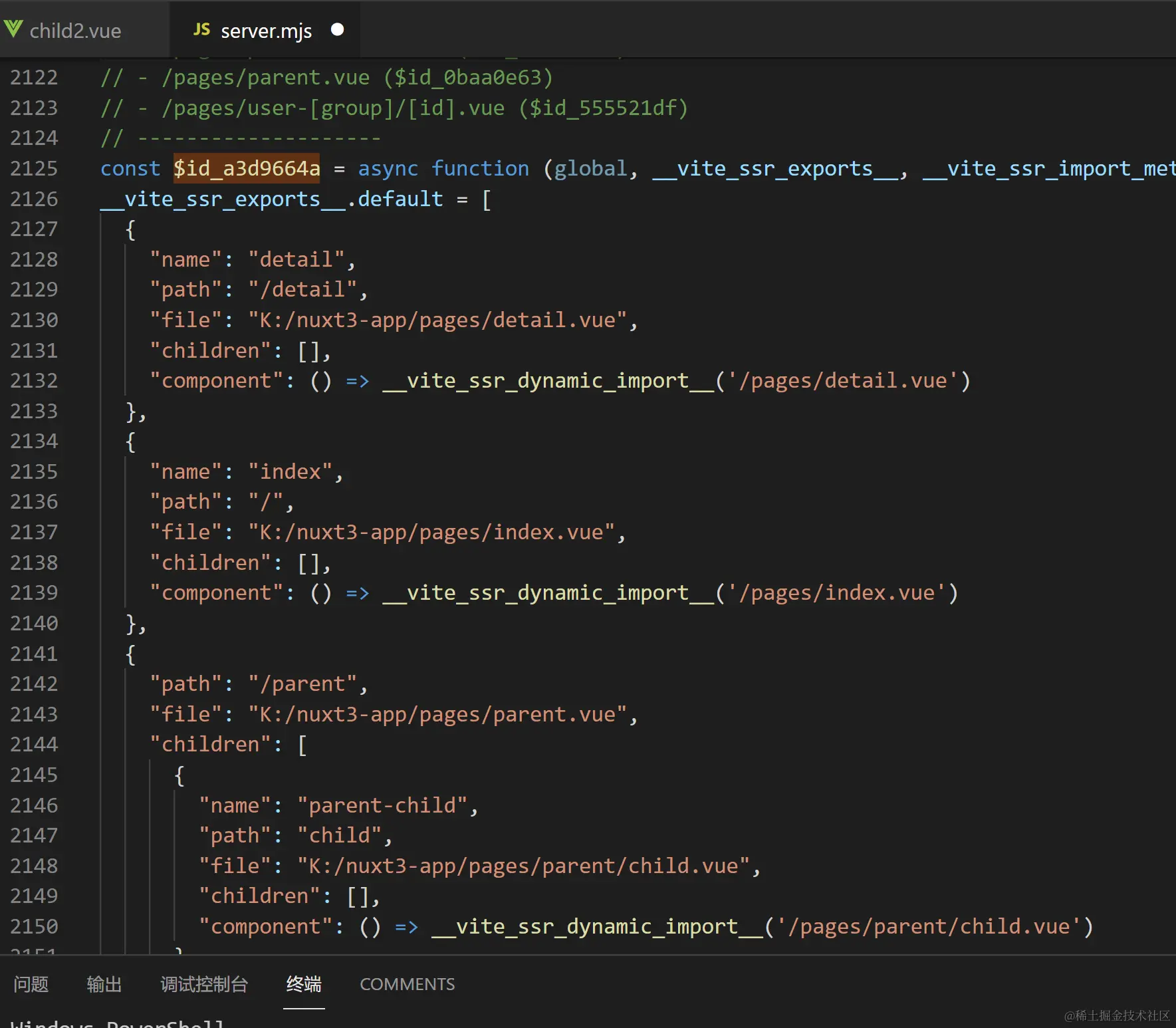Click the "children" key on line 2144
Viewport: 1176px width, 1028px height.
(x=211, y=745)
